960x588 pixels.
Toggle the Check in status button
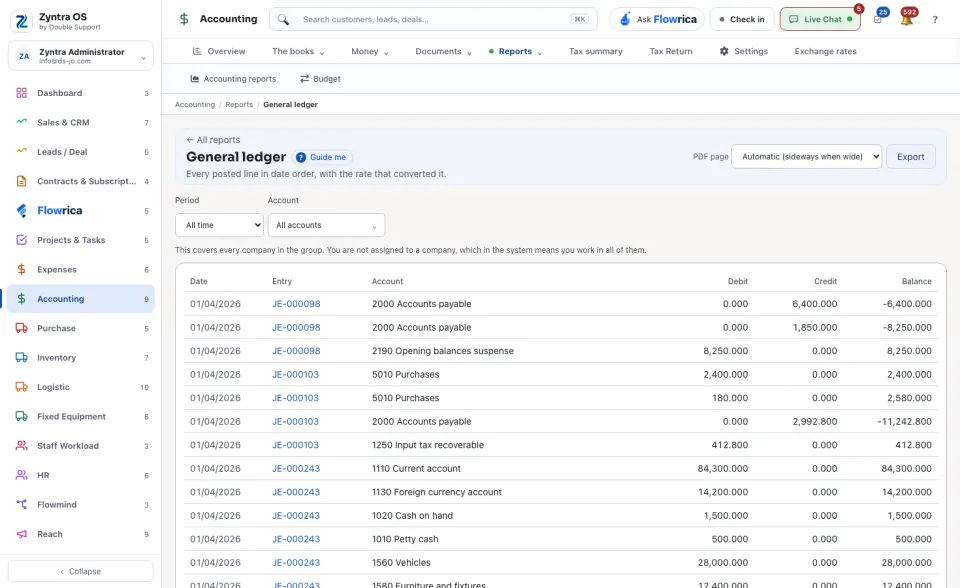(x=742, y=19)
